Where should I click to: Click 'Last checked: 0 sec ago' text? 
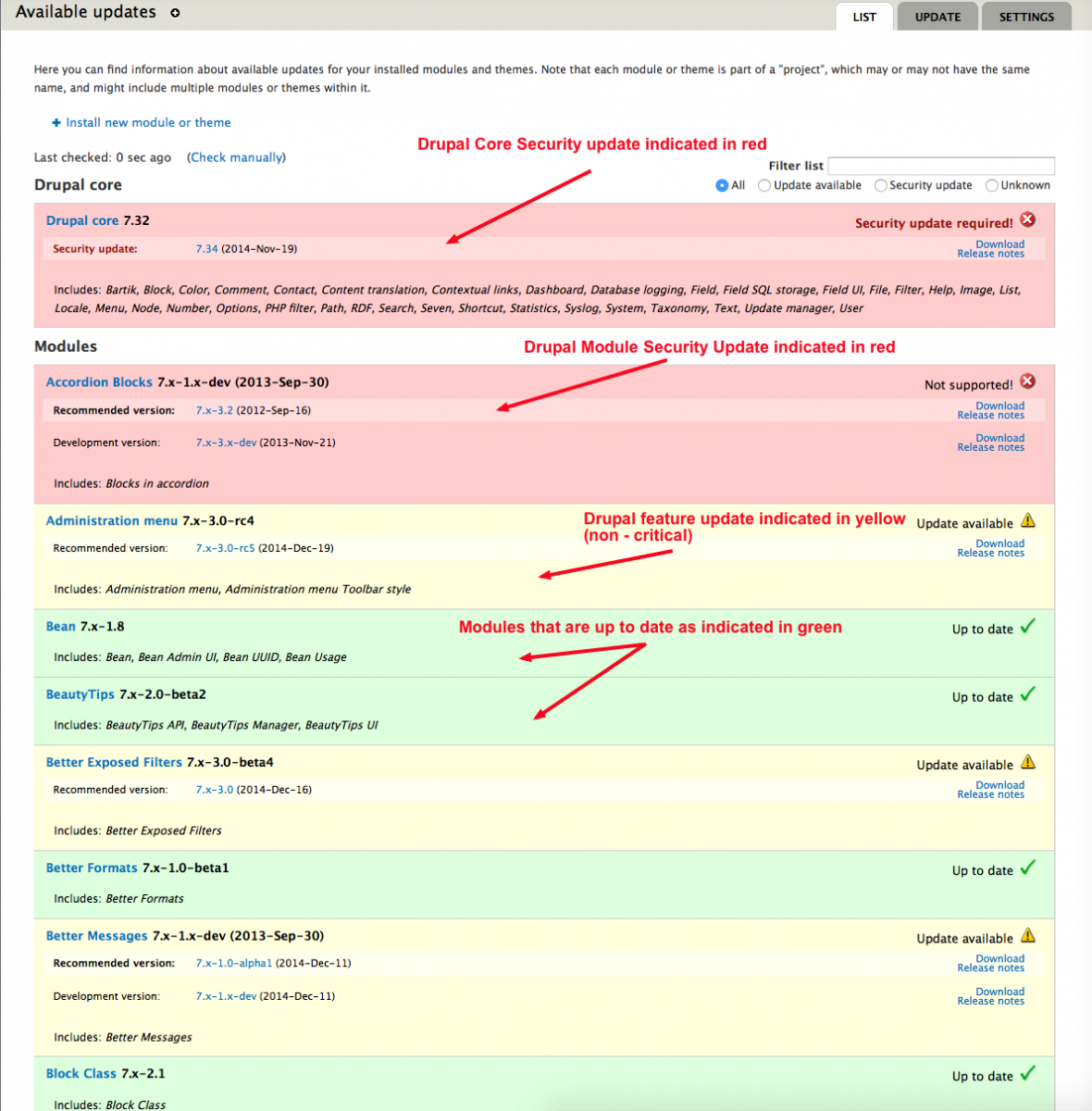point(103,157)
